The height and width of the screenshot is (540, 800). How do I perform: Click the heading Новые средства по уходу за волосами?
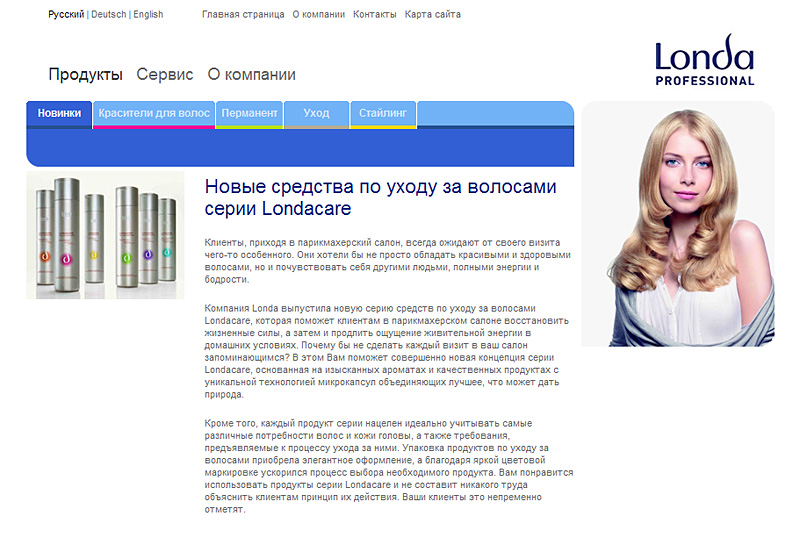tap(381, 198)
